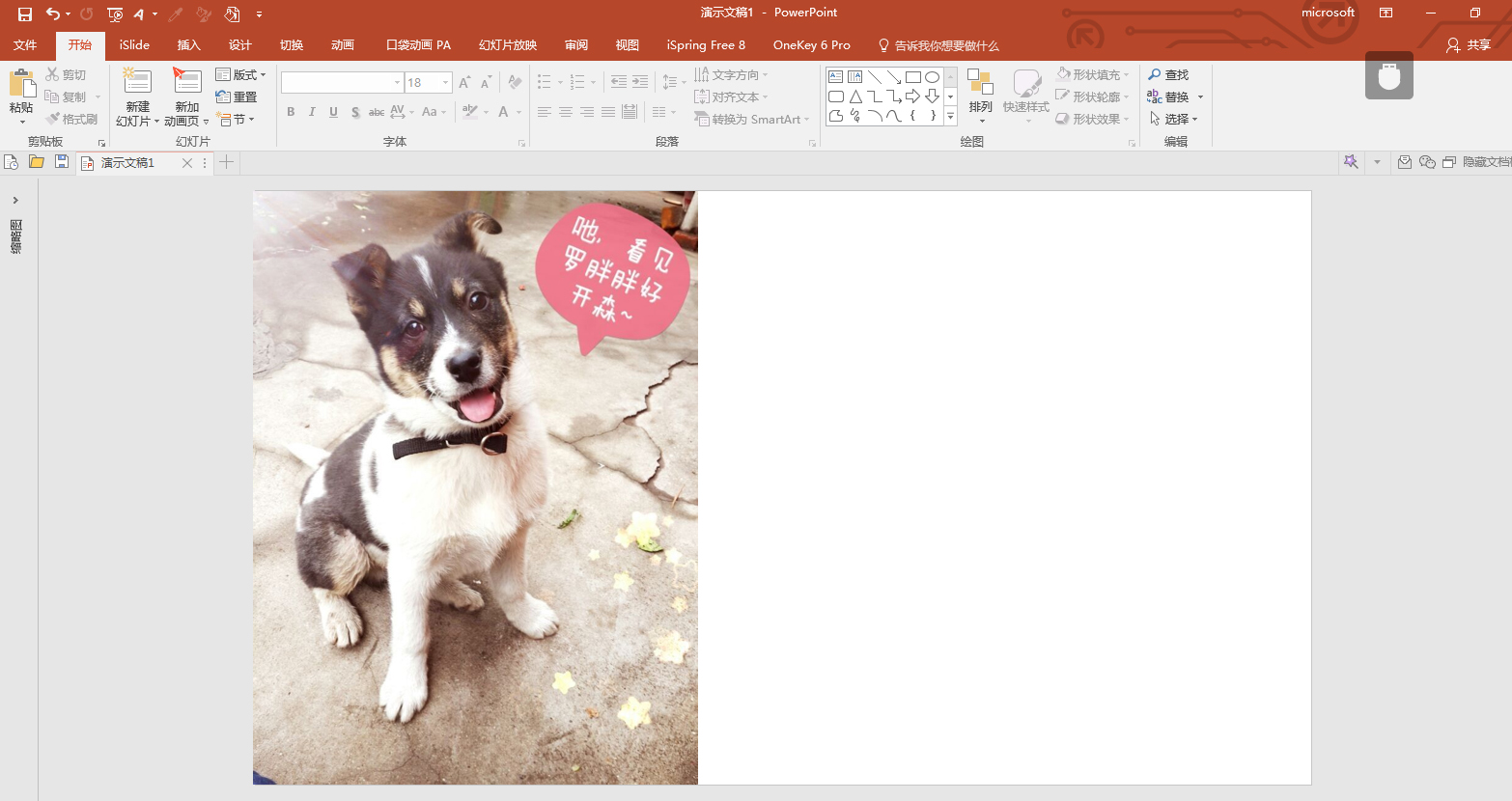Viewport: 1512px width, 801px height.
Task: Justify the paragraph text
Action: point(608,112)
